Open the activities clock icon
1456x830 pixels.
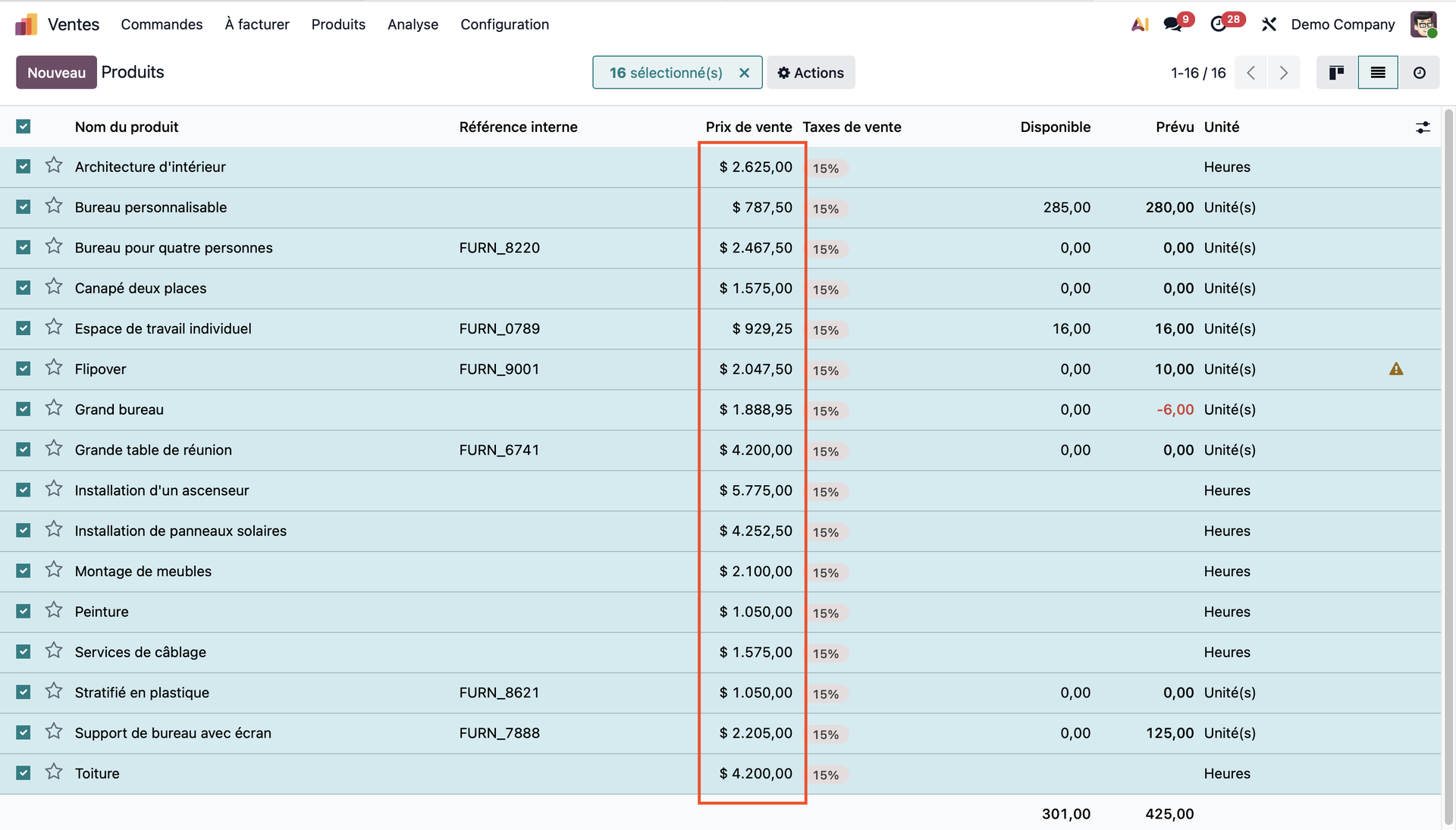click(1219, 24)
